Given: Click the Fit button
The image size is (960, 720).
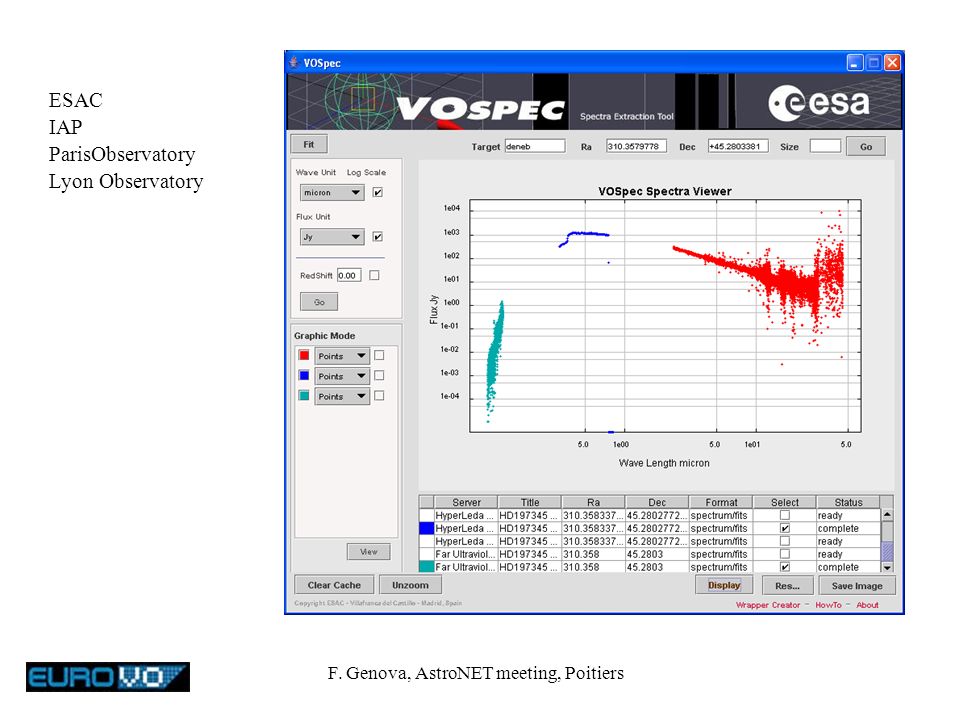Looking at the screenshot, I should pos(309,144).
